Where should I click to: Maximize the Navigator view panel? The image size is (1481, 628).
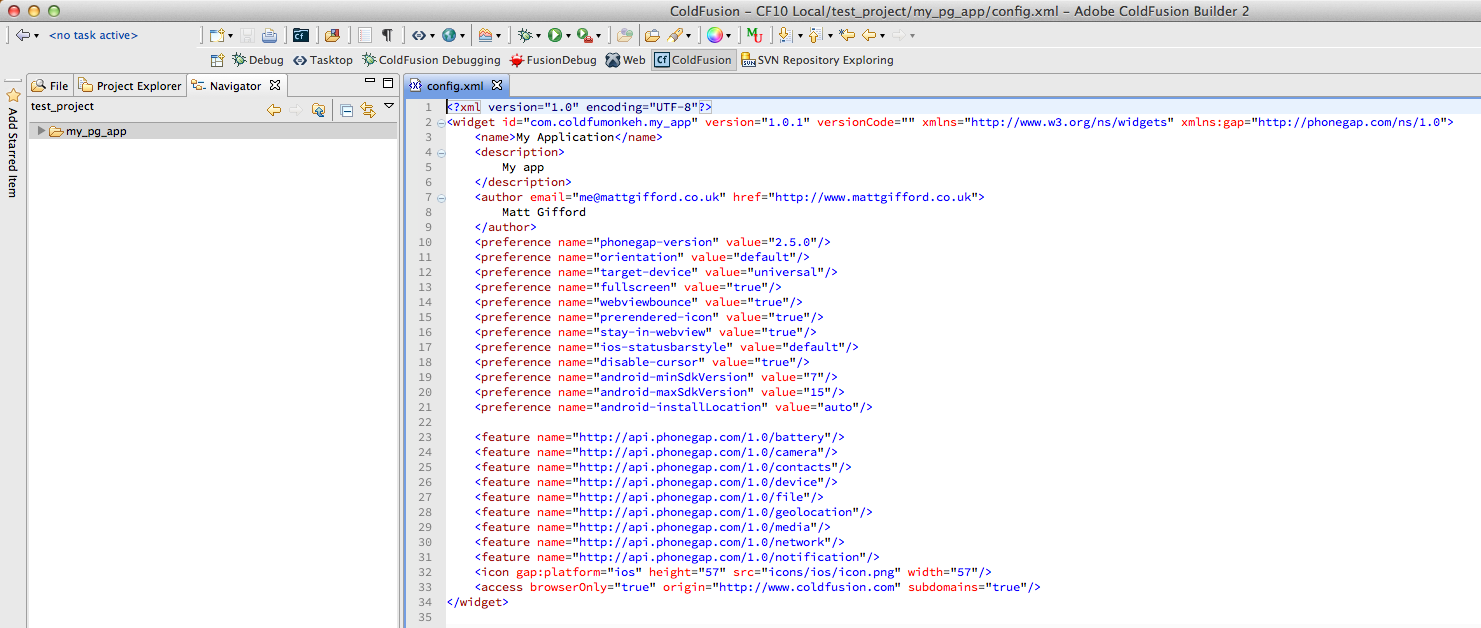coord(388,83)
